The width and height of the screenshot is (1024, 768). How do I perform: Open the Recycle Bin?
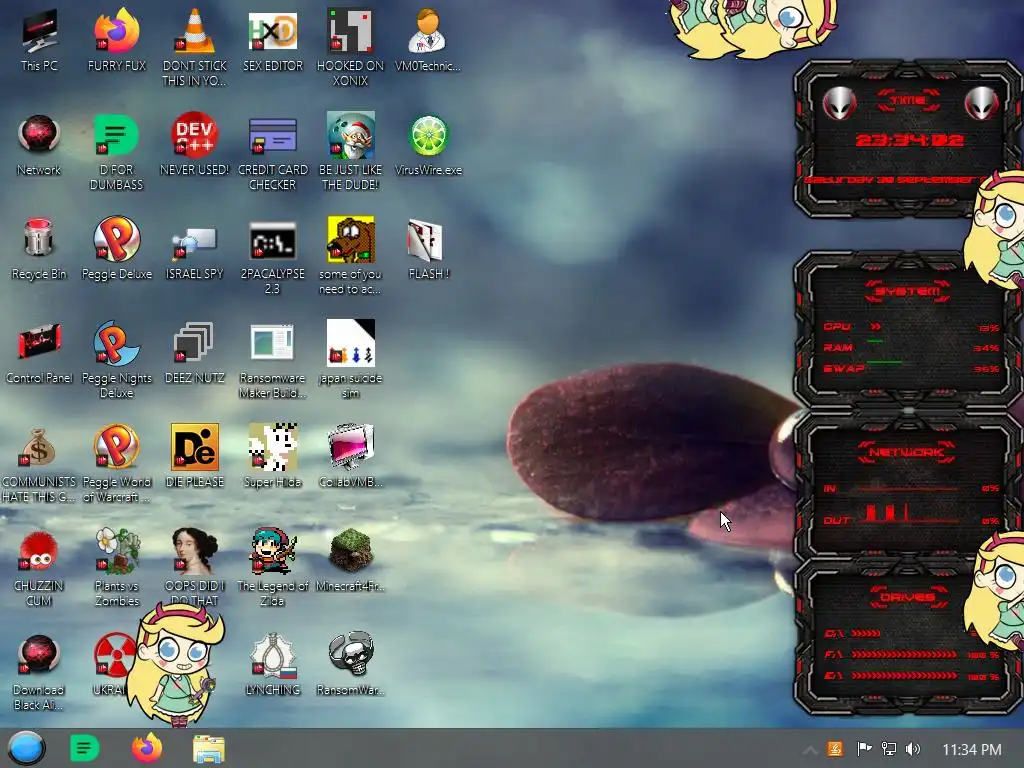39,248
